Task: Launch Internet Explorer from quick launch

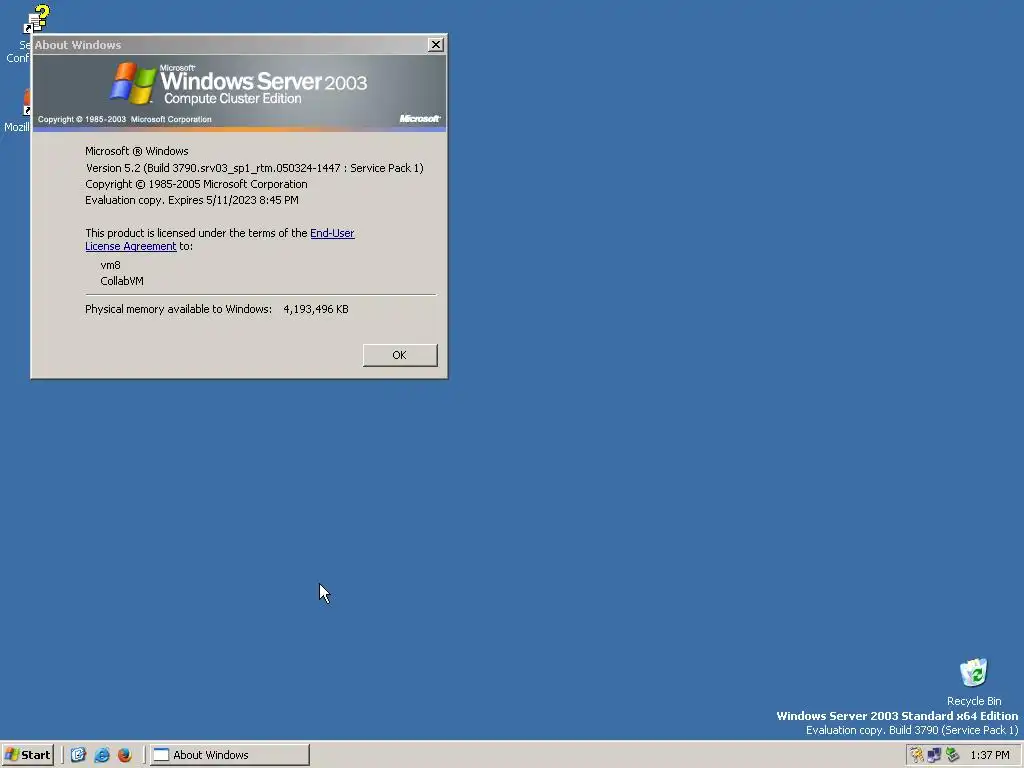Action: [102, 754]
